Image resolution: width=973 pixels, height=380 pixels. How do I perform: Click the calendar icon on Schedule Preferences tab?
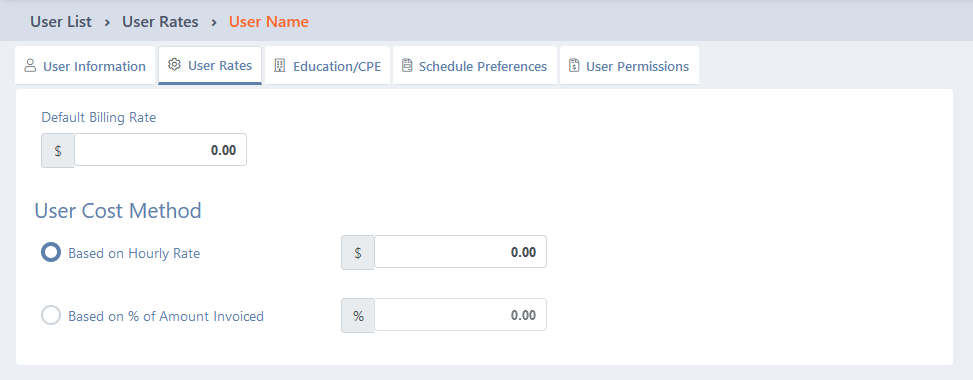point(407,66)
